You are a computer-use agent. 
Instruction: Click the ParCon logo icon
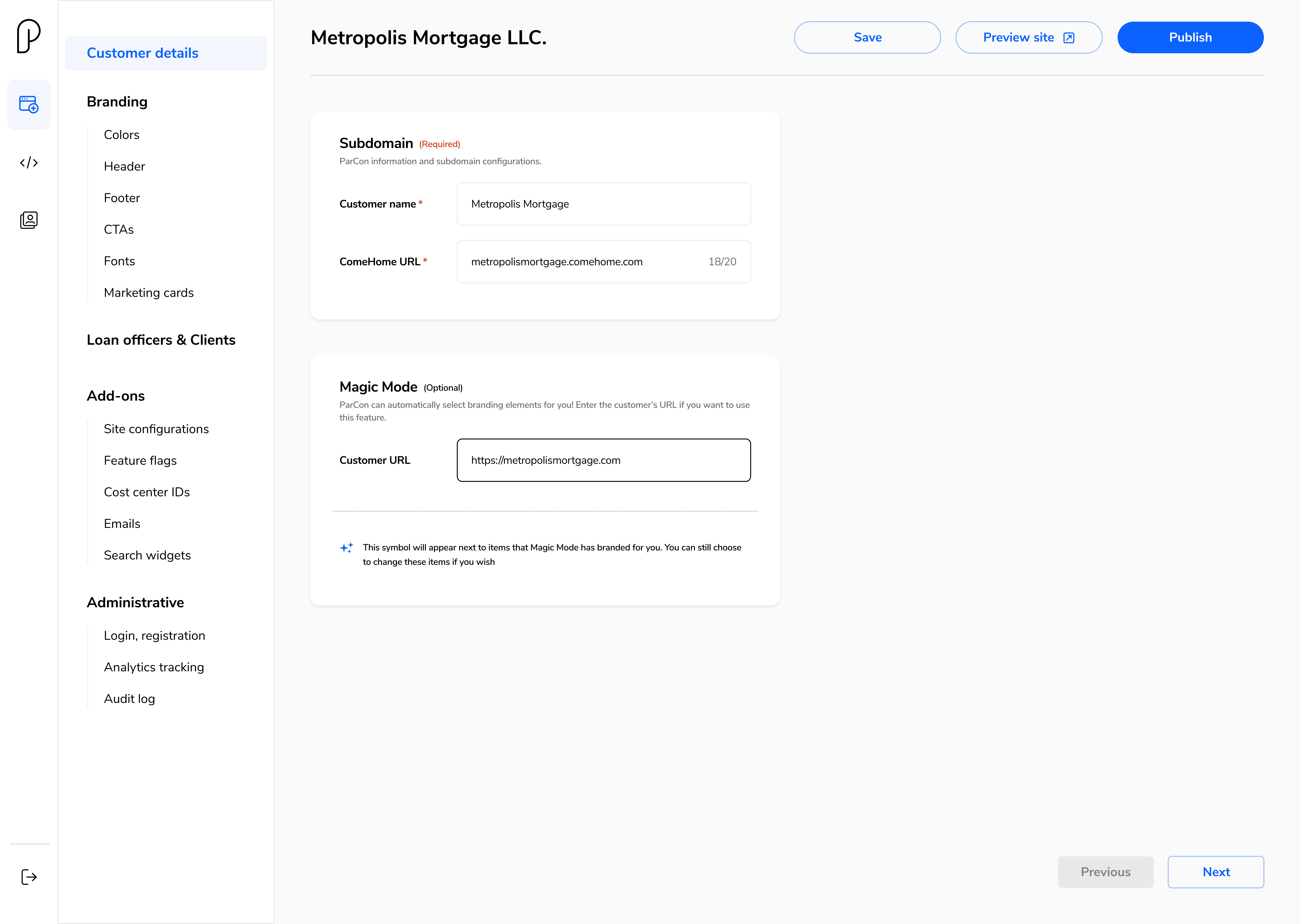(x=28, y=36)
